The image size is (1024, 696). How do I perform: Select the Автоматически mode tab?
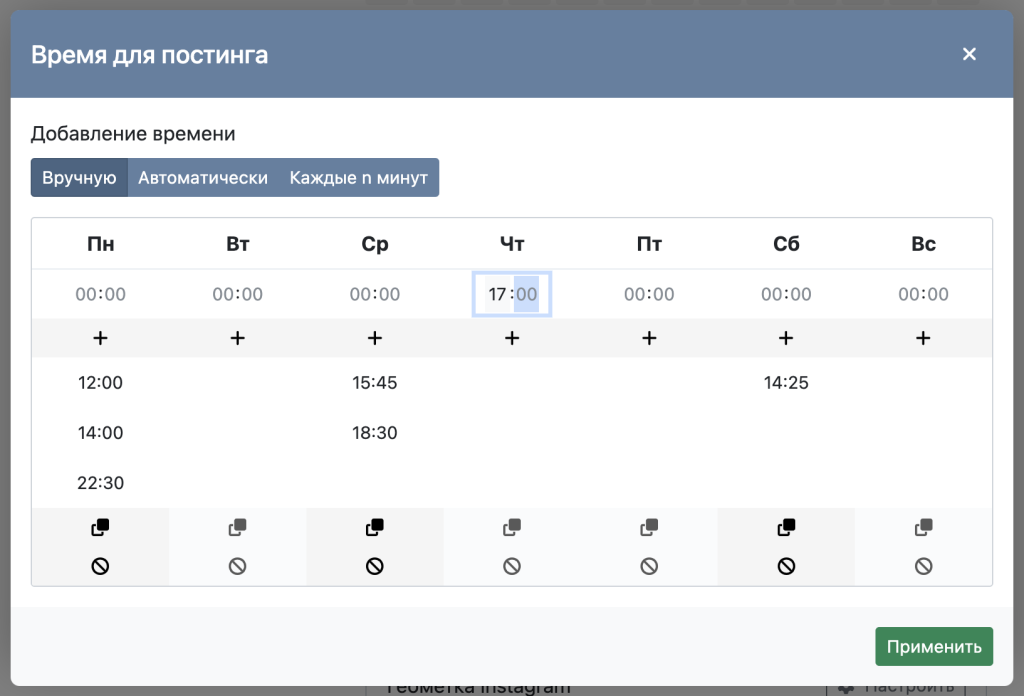point(203,178)
